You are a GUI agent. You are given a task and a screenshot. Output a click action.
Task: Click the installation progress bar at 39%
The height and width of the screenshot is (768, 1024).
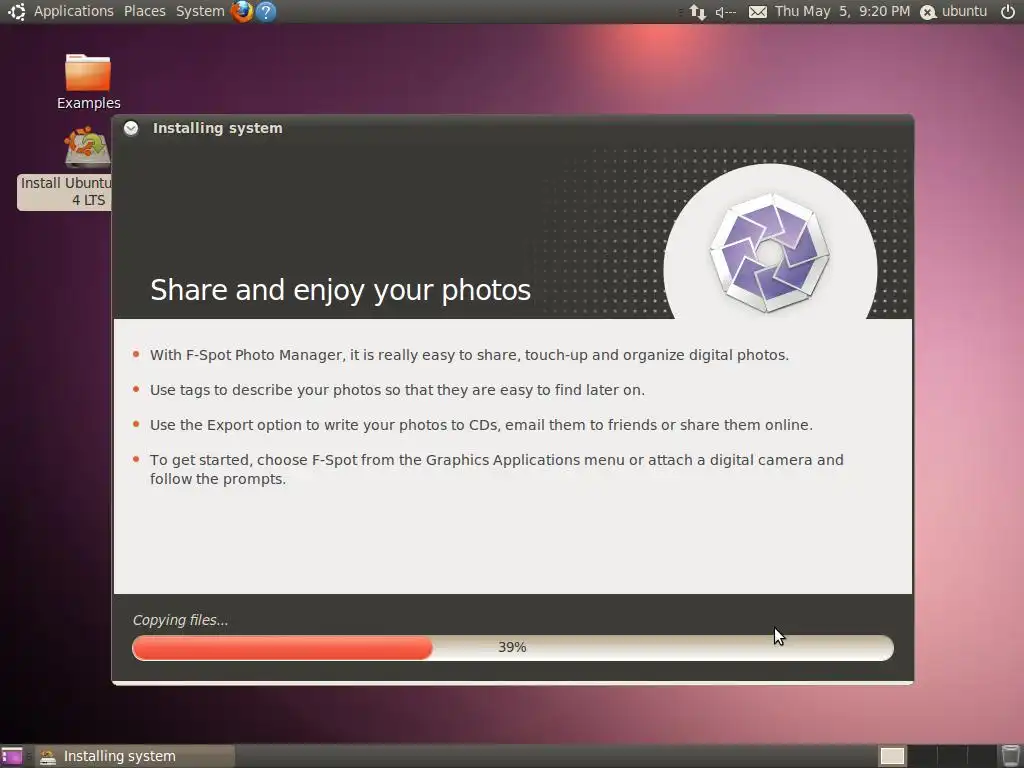(x=513, y=647)
